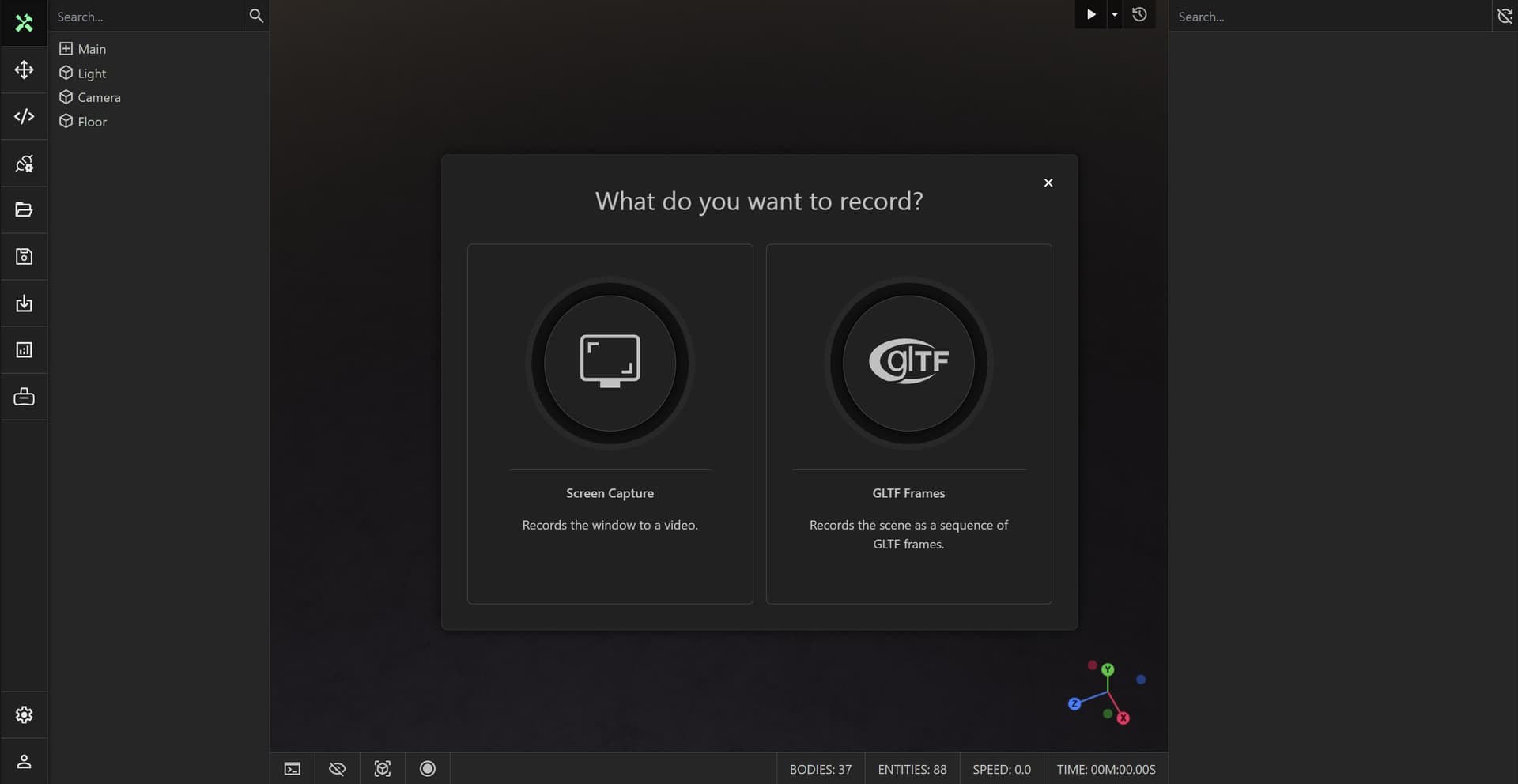Expand the Main scene tree node
The height and width of the screenshot is (784, 1518).
coord(66,49)
